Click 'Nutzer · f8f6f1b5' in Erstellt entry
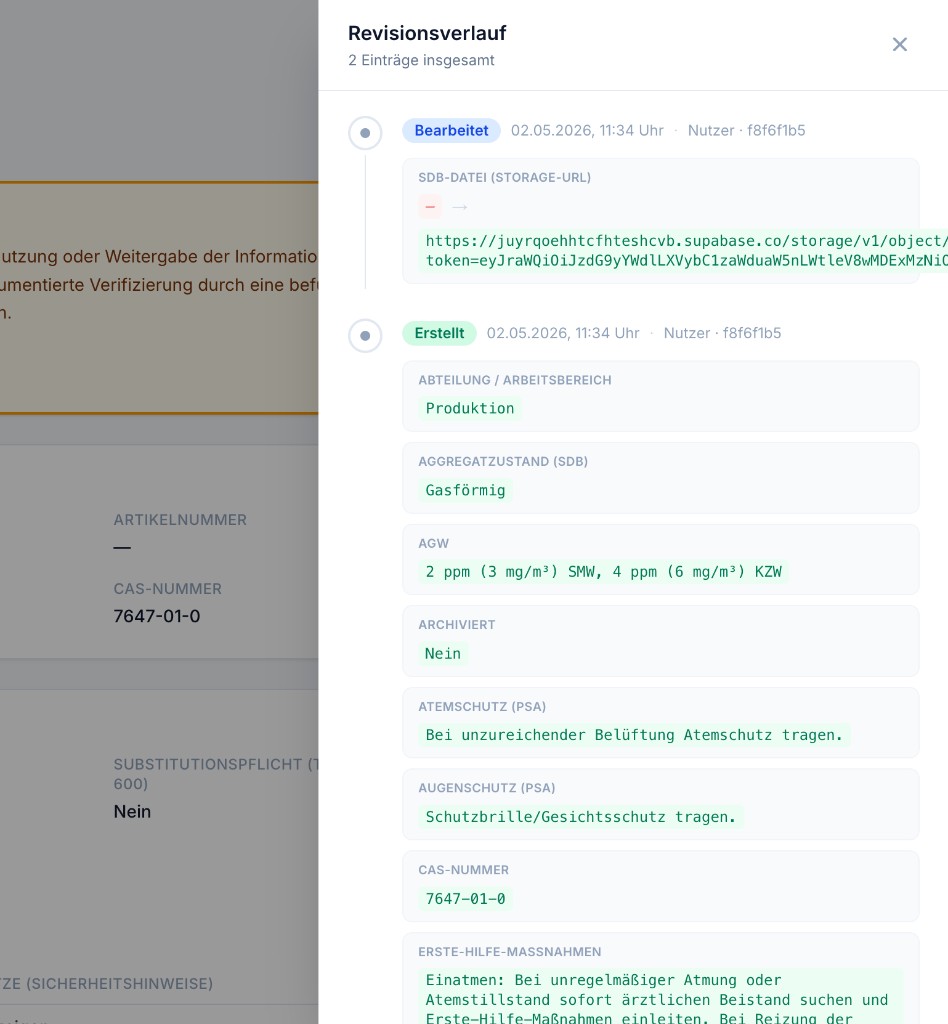948x1024 pixels. click(722, 333)
